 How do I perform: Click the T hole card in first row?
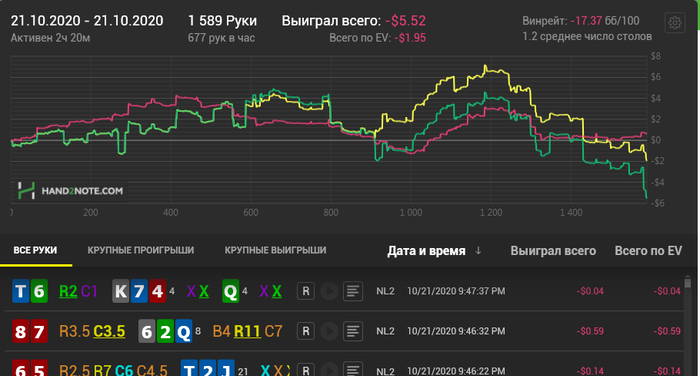pos(21,291)
